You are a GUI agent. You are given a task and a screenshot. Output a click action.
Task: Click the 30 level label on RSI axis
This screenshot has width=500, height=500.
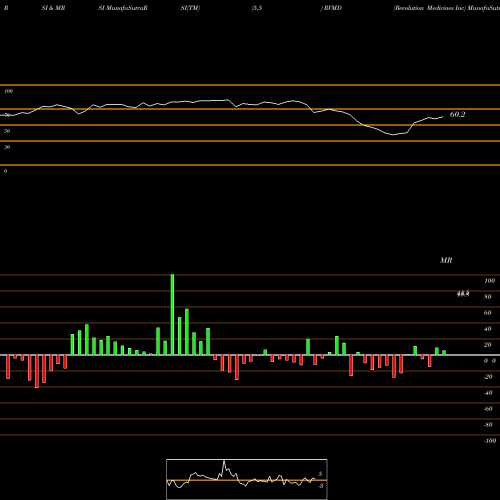[7, 147]
